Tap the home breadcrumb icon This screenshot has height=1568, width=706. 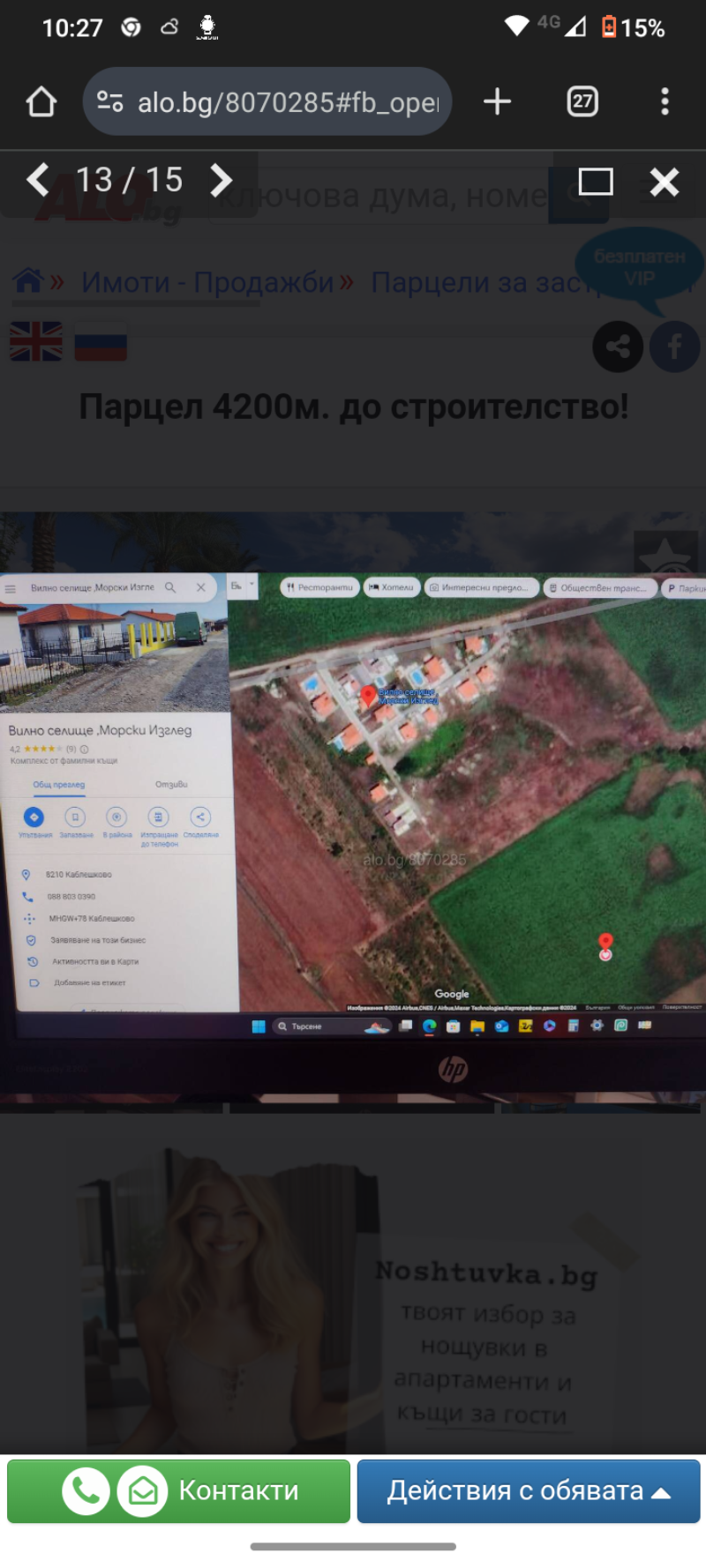(x=28, y=281)
